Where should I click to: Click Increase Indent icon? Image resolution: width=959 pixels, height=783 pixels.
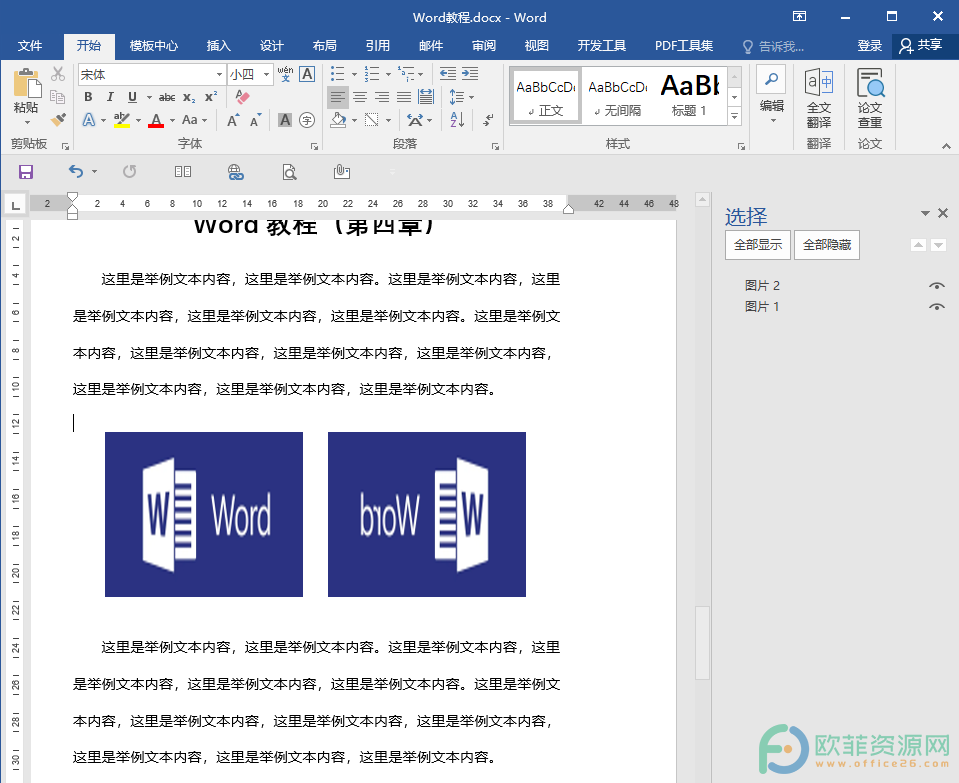coord(470,74)
